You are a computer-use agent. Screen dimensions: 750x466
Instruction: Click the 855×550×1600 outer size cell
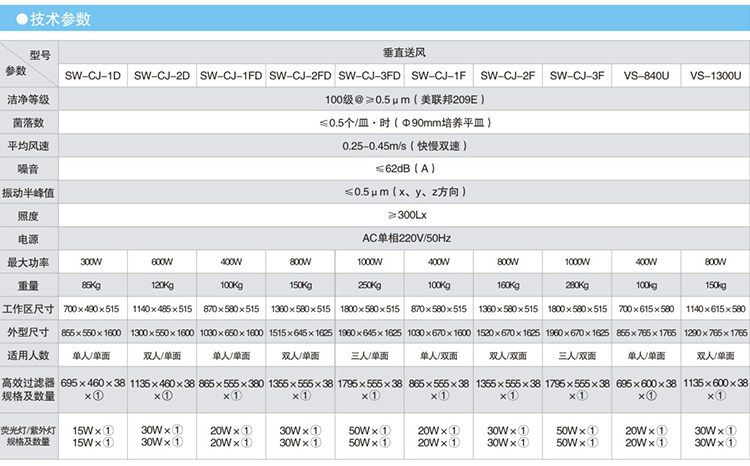point(91,333)
